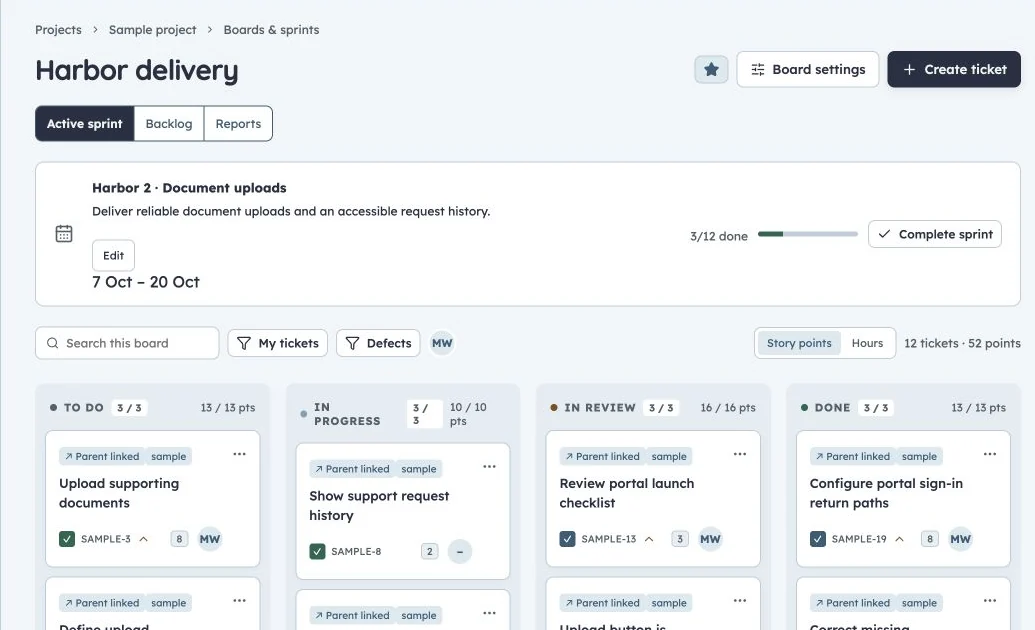Click 12 tickets · 52 points summary
This screenshot has height=630, width=1035.
coord(962,343)
